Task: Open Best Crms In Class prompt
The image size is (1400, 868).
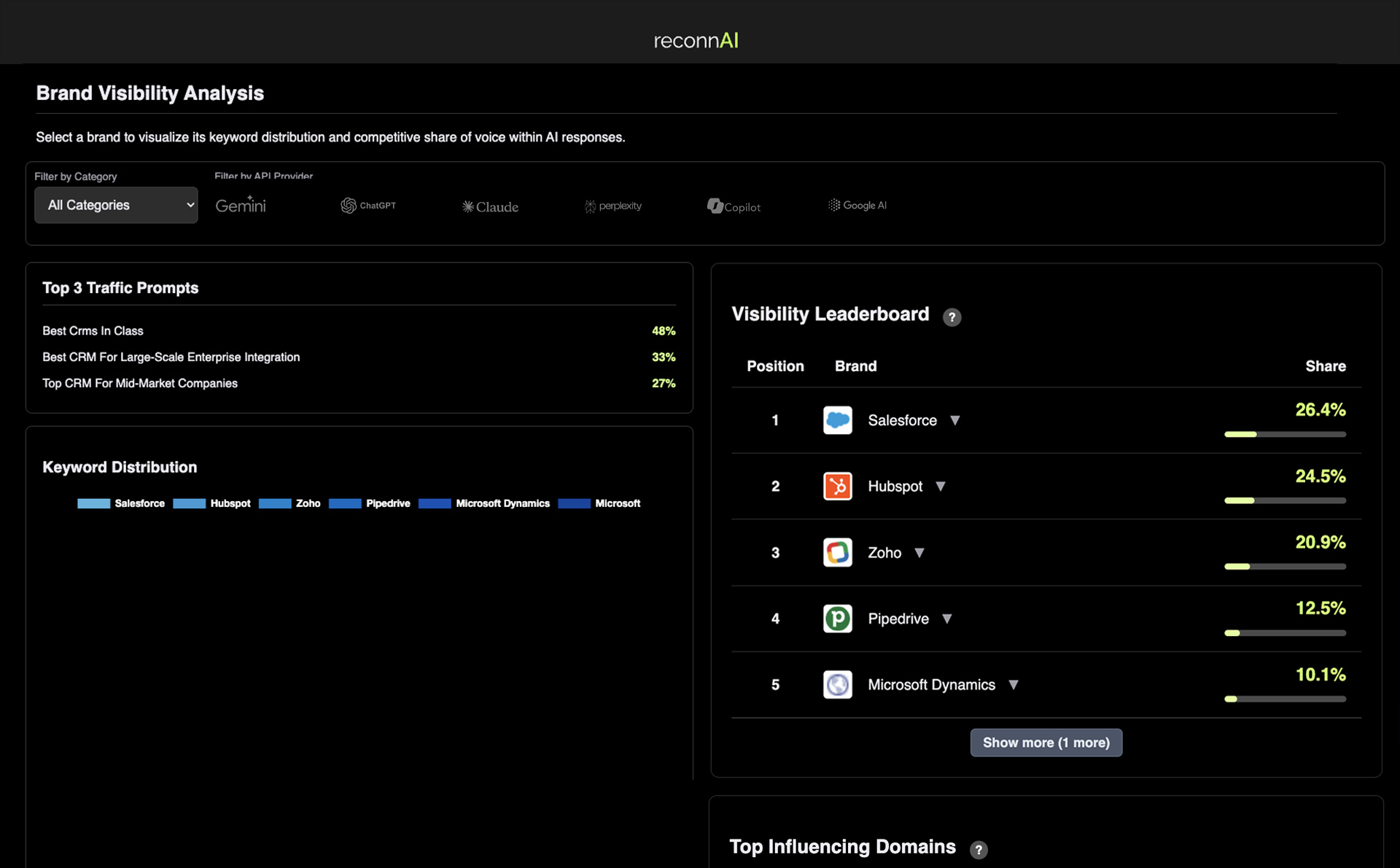Action: 93,330
